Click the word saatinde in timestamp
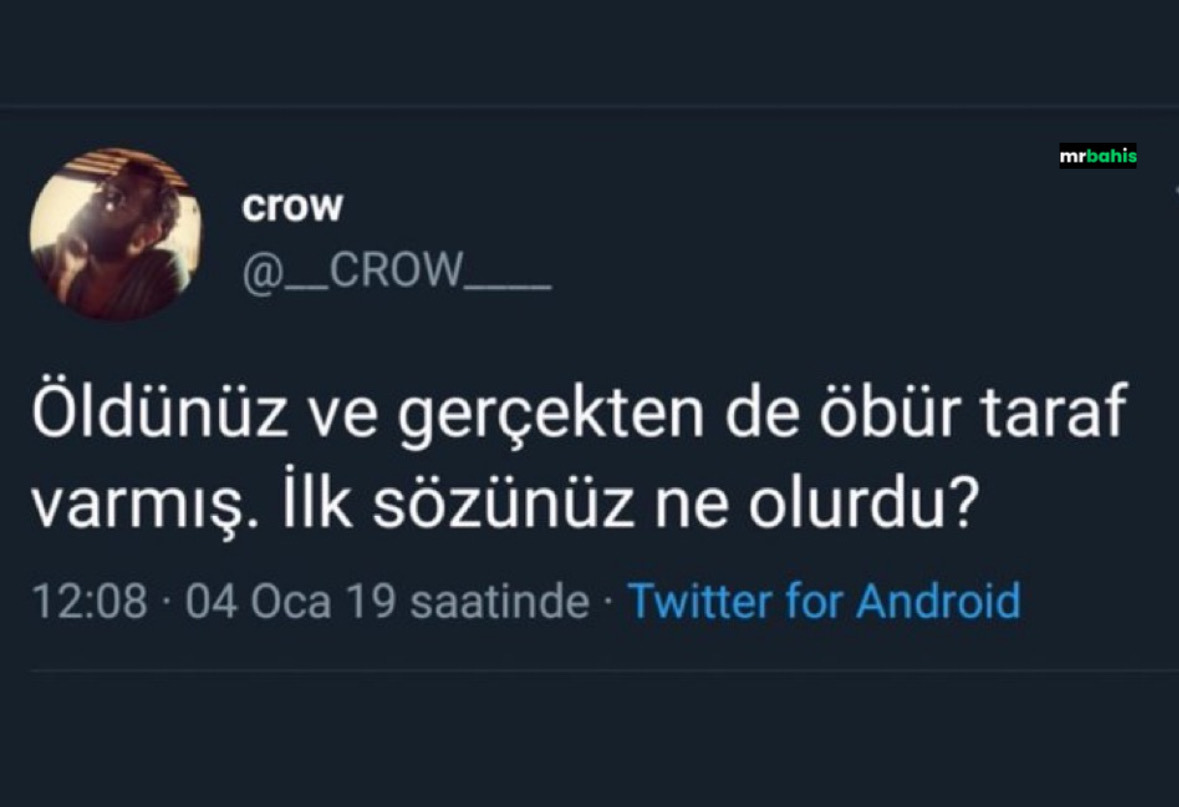 [x=500, y=601]
